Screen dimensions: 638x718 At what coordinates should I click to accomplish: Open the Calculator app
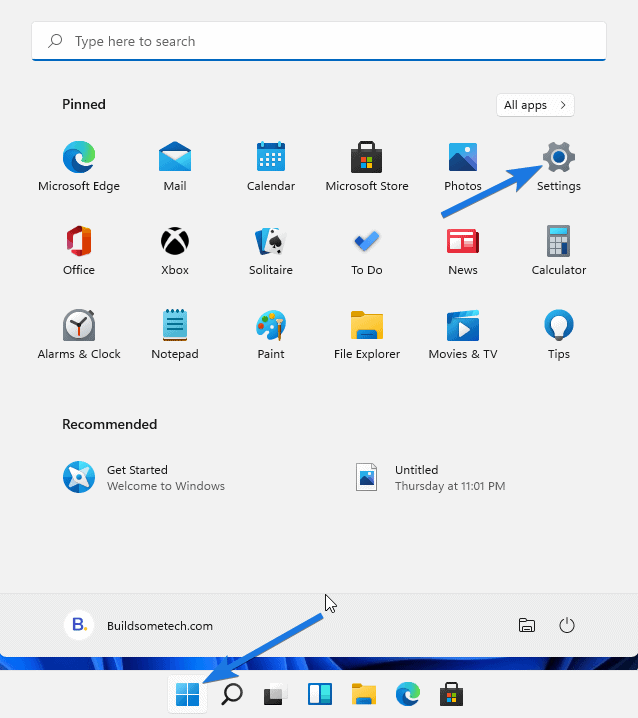pyautogui.click(x=559, y=250)
